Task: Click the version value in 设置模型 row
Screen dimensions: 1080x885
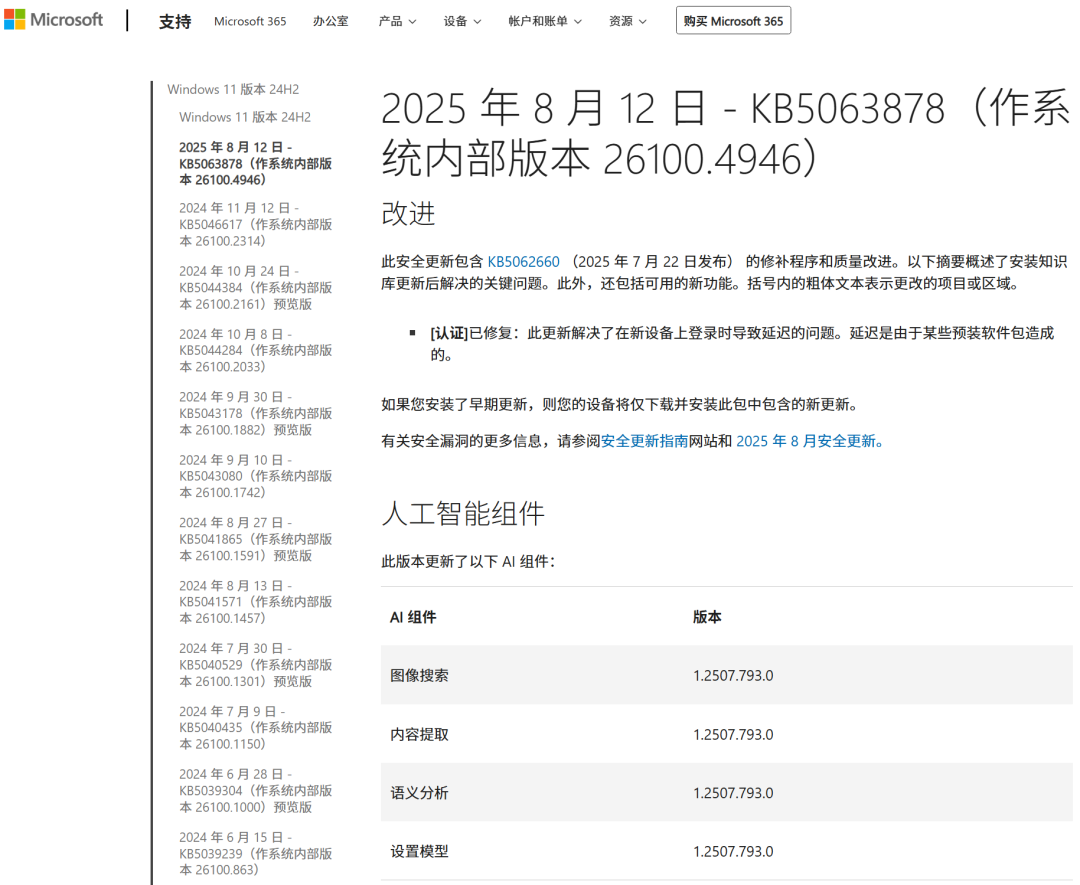Action: [x=733, y=852]
